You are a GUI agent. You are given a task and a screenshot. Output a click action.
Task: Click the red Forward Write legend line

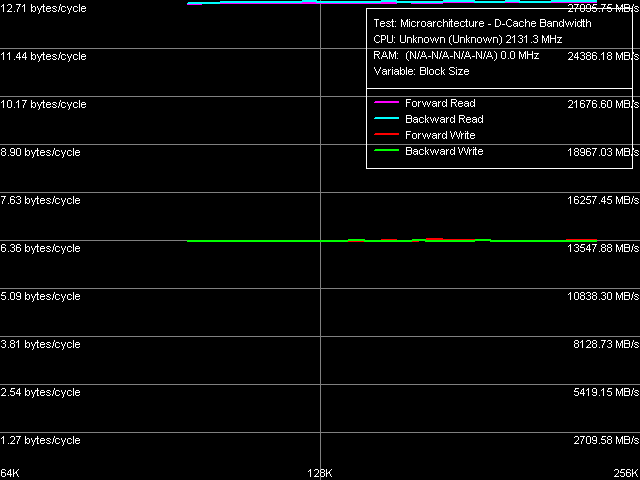pos(386,134)
